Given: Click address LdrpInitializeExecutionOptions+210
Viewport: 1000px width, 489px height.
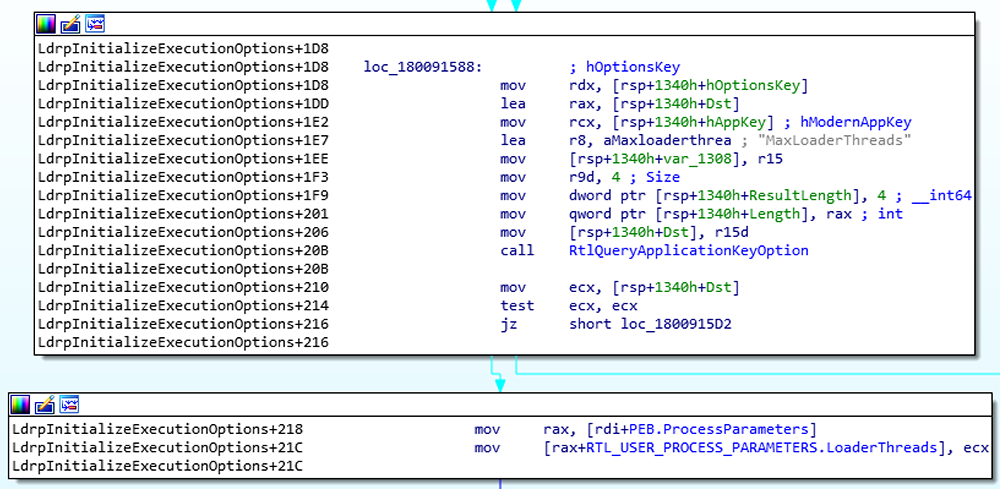Looking at the screenshot, I should click(x=184, y=288).
